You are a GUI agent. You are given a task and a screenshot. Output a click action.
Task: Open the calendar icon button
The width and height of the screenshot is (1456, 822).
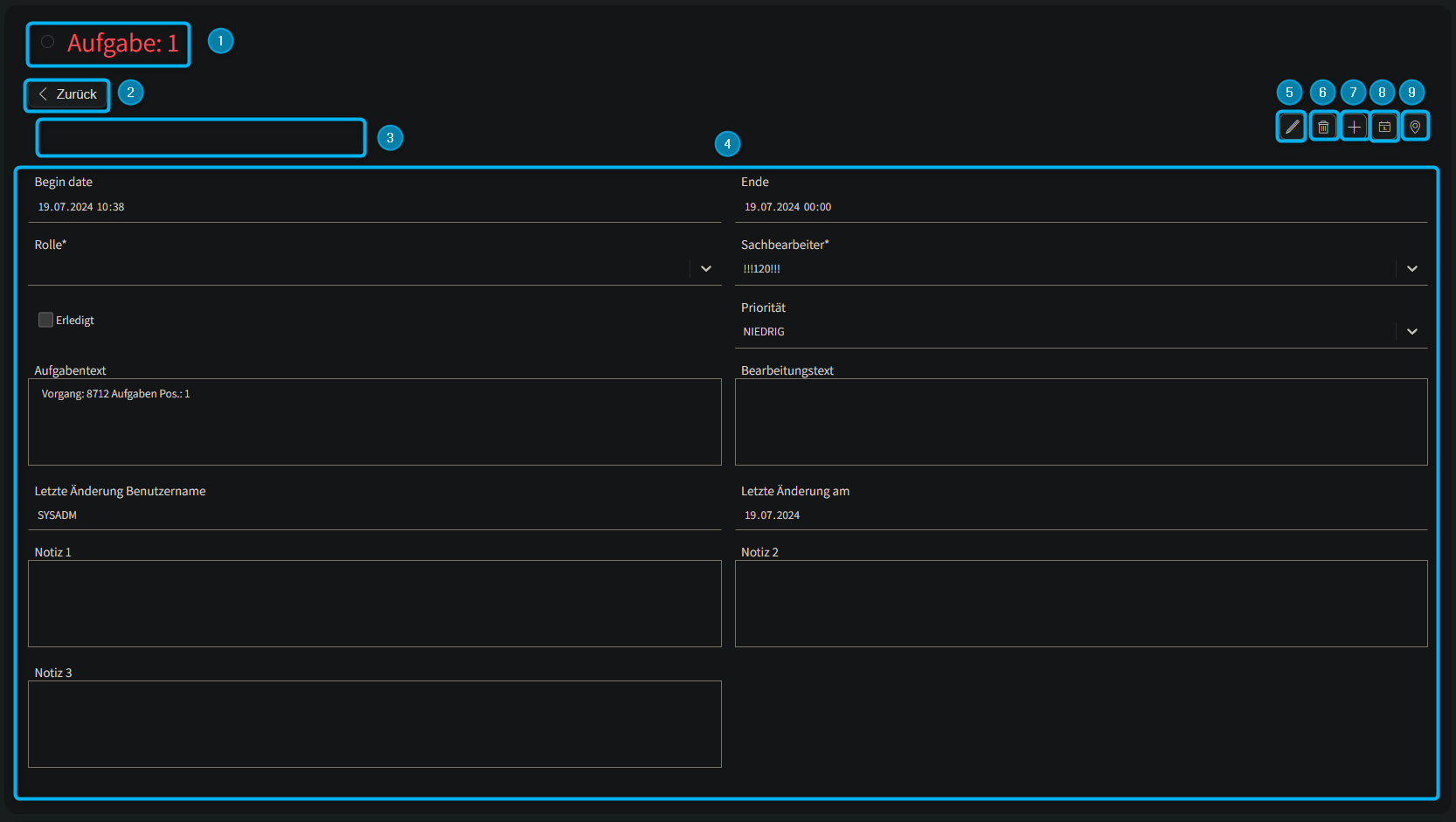point(1384,127)
